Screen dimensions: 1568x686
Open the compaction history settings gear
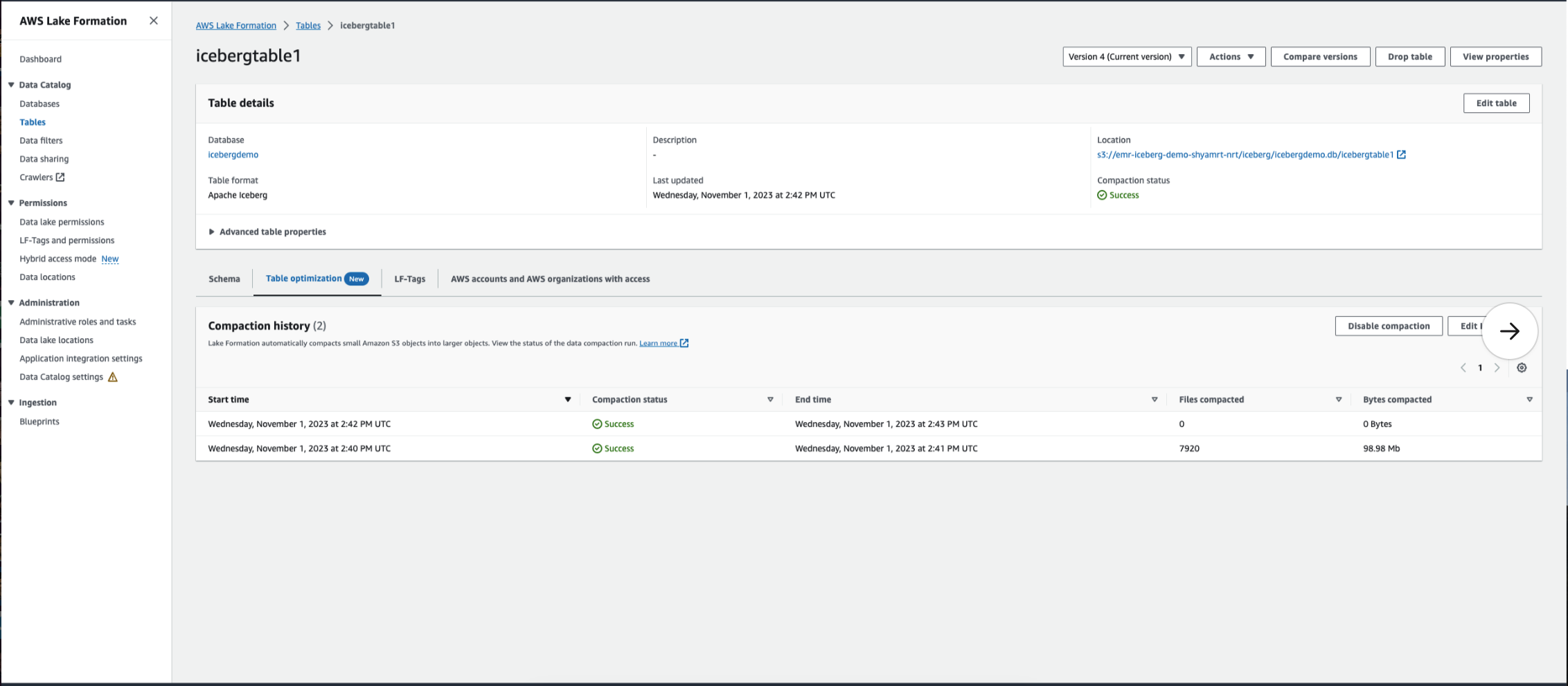(x=1522, y=368)
